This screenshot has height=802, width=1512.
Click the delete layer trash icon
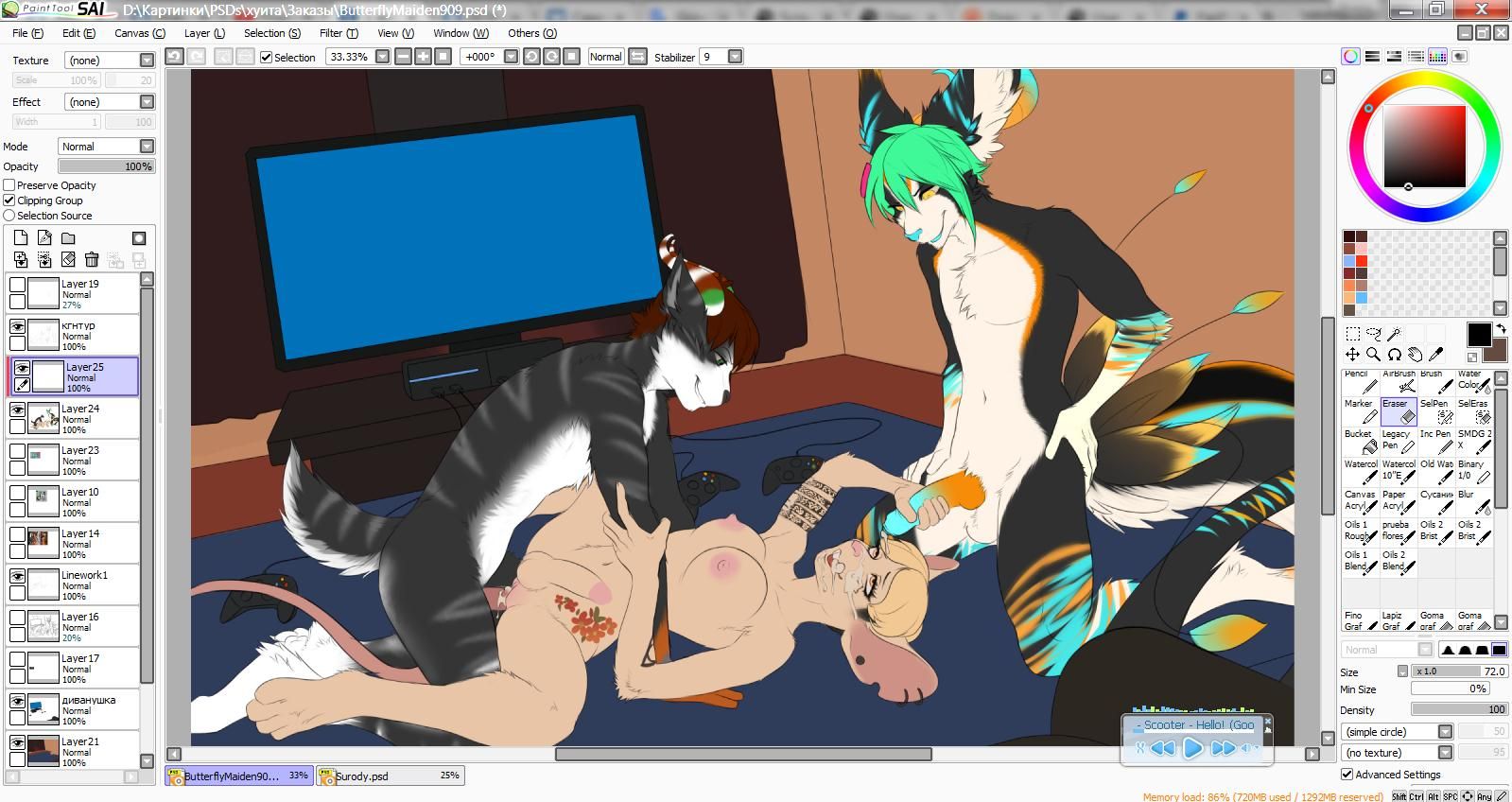click(x=92, y=259)
